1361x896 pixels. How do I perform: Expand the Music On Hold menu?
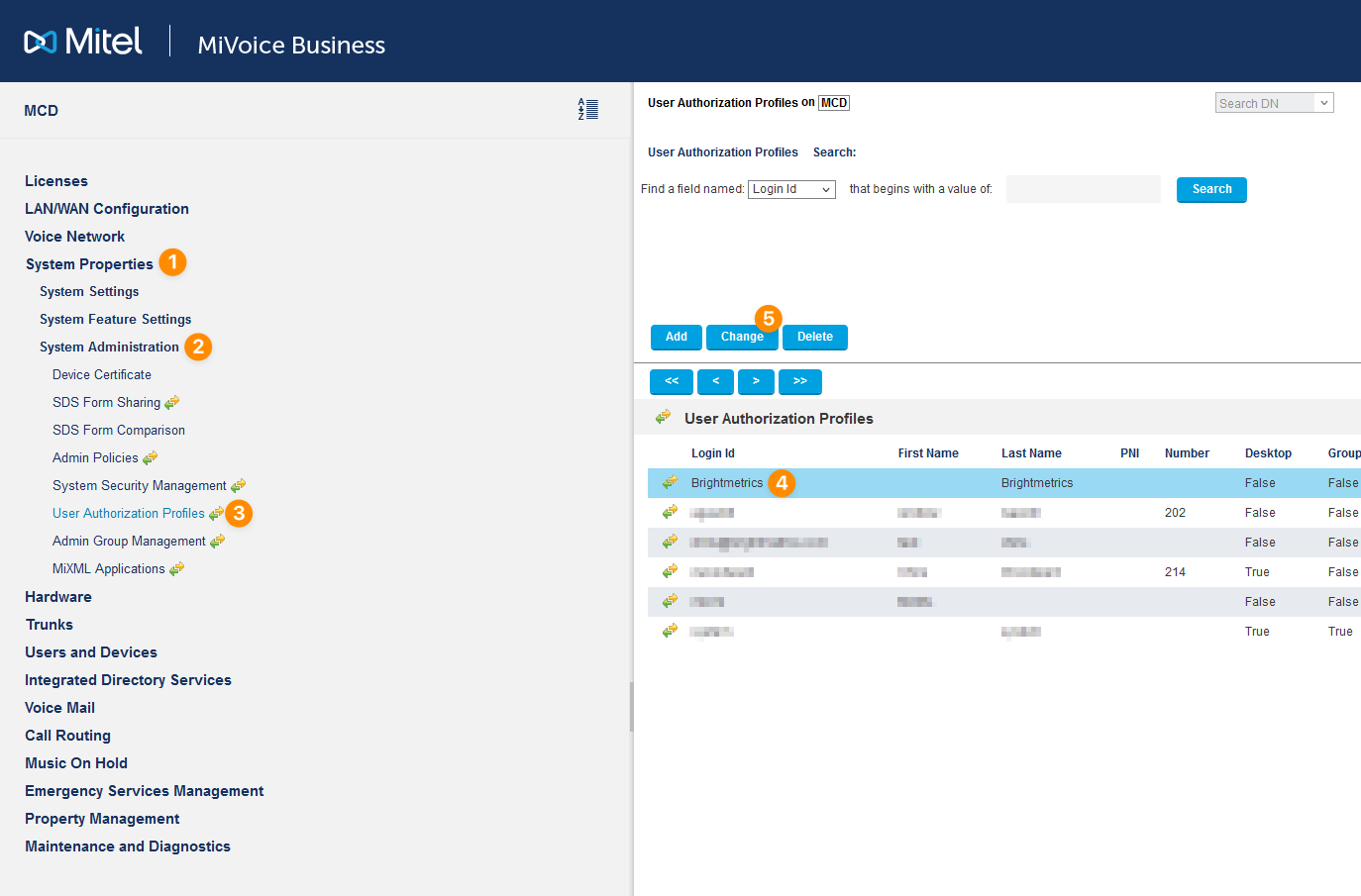76,763
